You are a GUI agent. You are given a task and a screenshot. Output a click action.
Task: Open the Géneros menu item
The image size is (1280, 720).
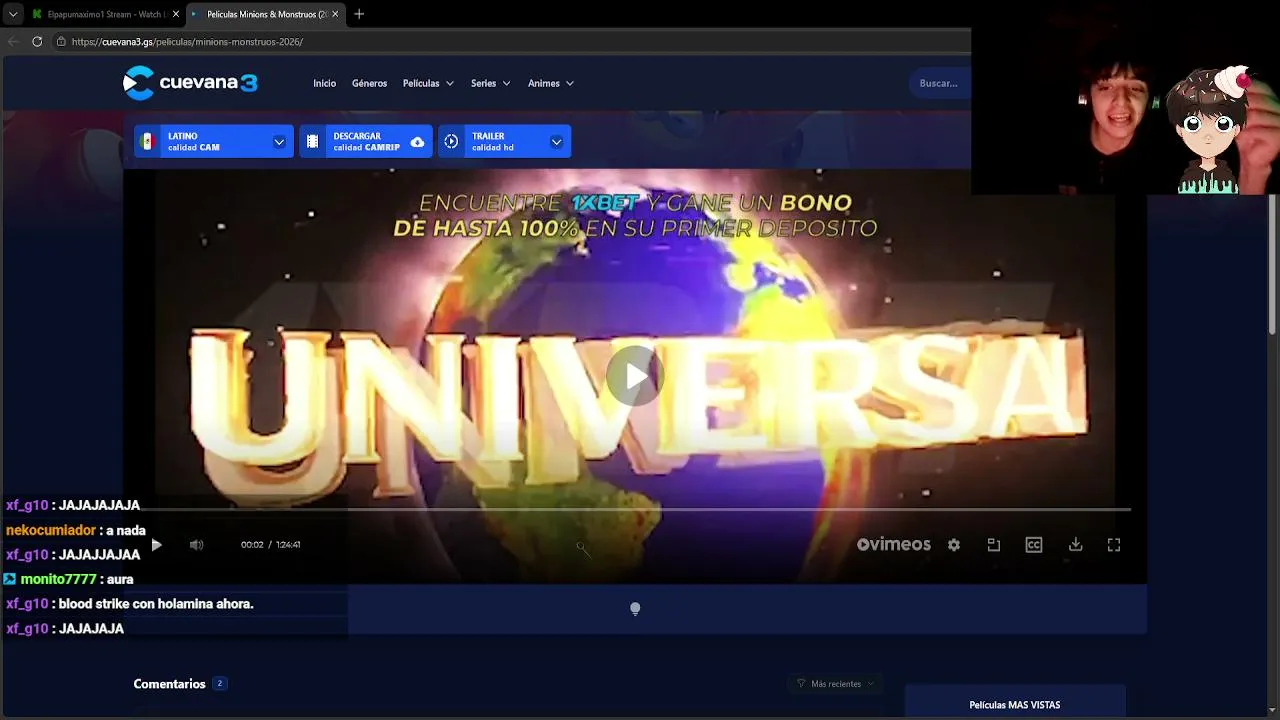(x=369, y=84)
